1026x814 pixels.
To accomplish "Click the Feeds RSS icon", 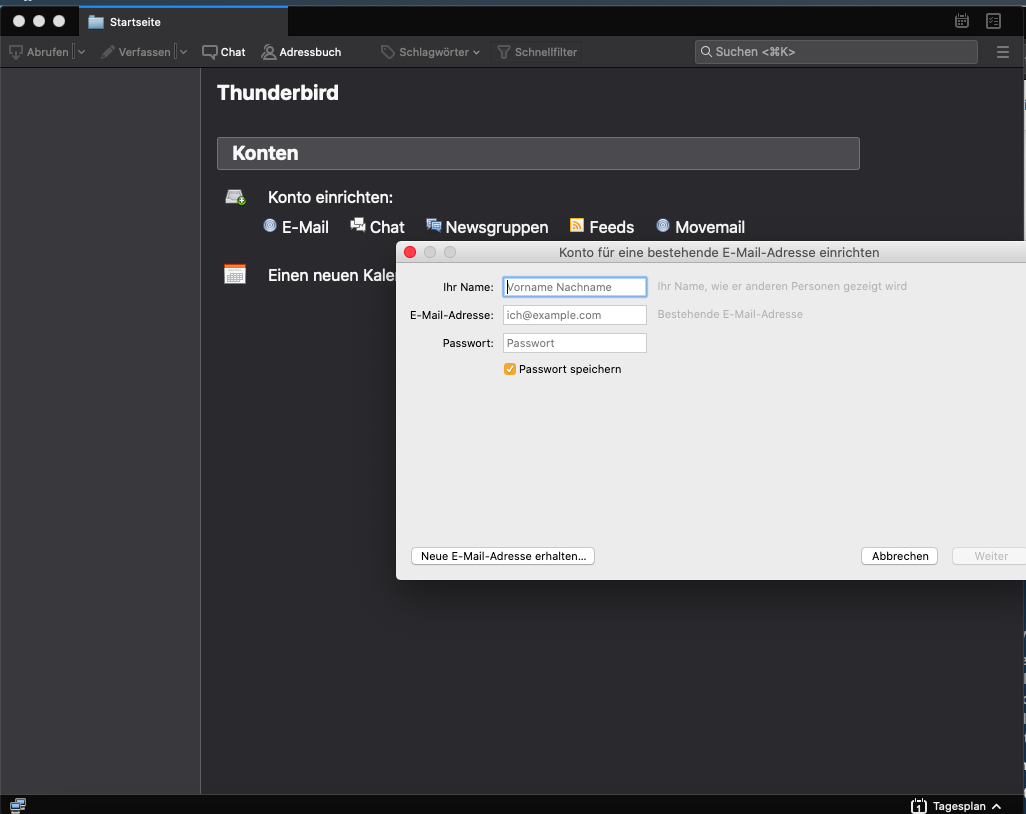I will click(577, 226).
